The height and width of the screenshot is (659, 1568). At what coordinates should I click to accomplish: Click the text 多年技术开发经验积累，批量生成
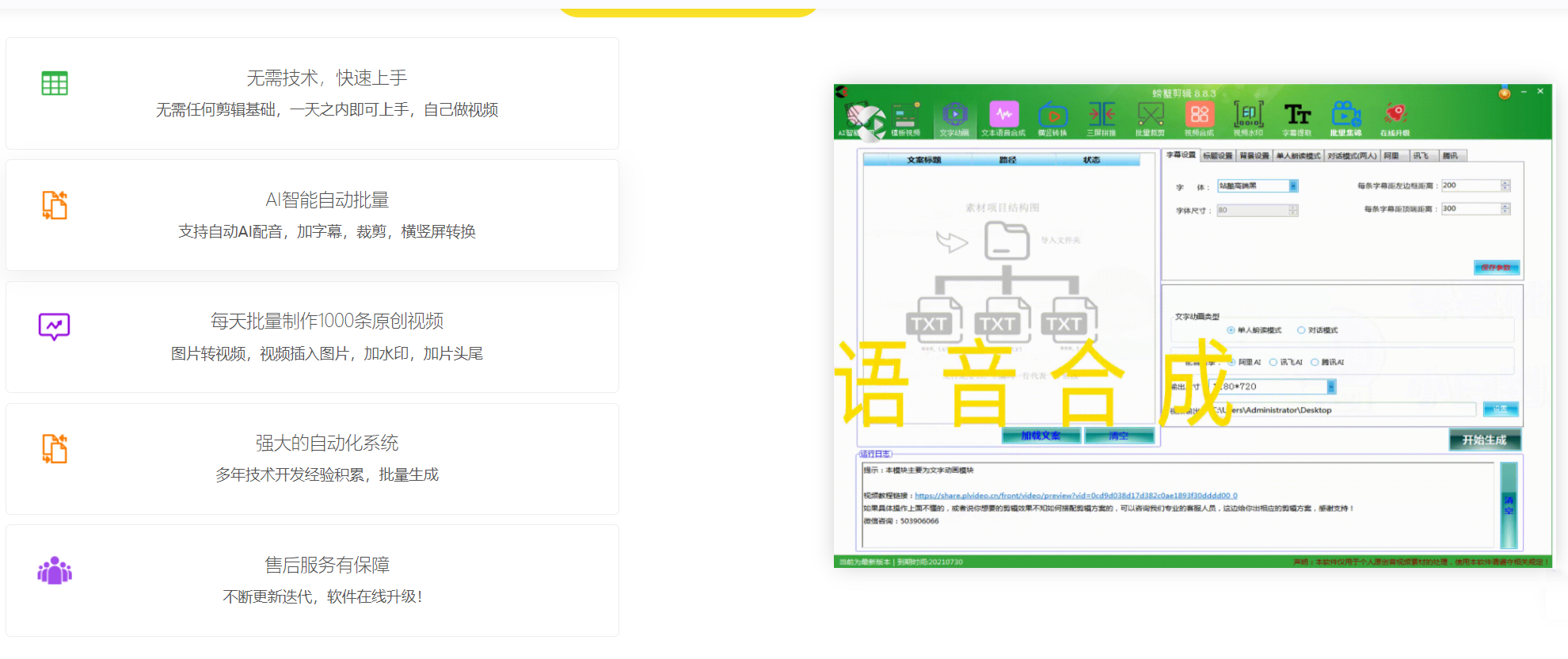(x=327, y=474)
